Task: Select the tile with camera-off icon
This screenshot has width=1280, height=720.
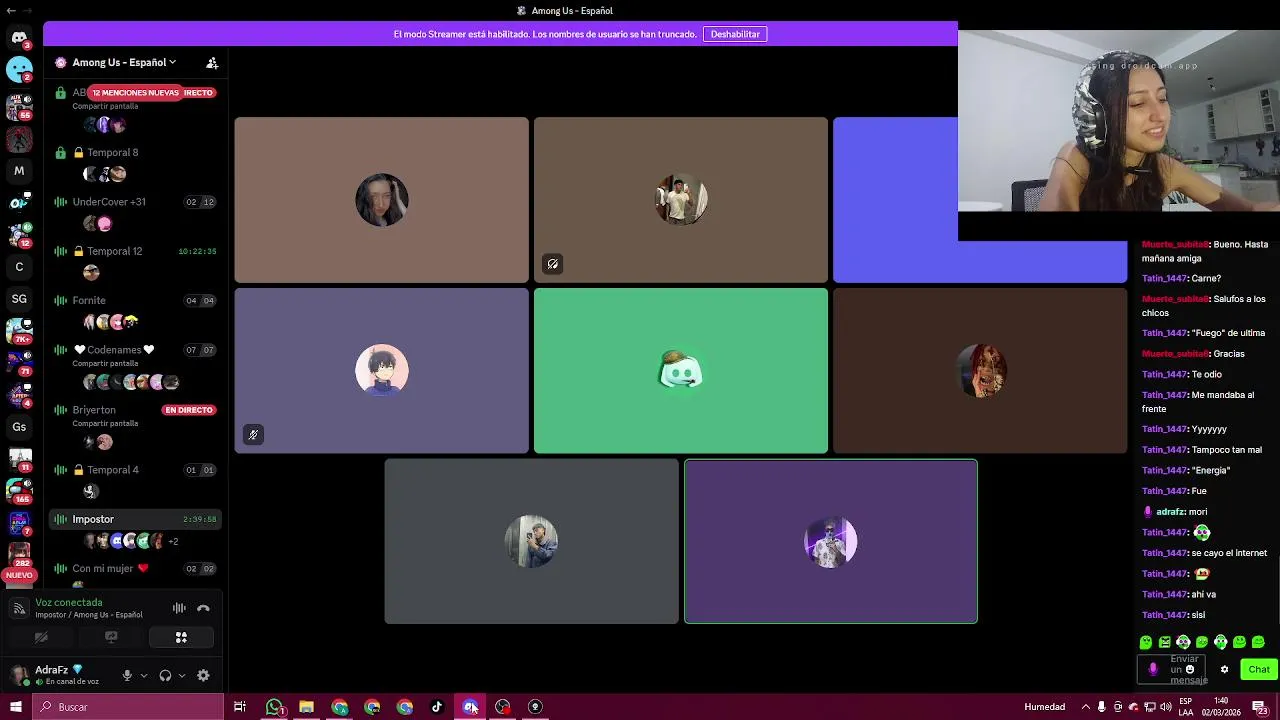Action: (x=681, y=200)
